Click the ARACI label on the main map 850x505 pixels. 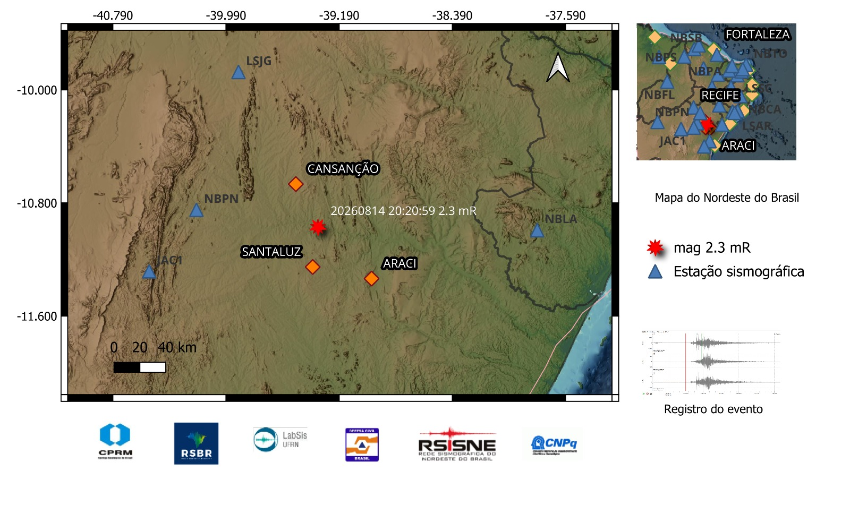(x=400, y=264)
